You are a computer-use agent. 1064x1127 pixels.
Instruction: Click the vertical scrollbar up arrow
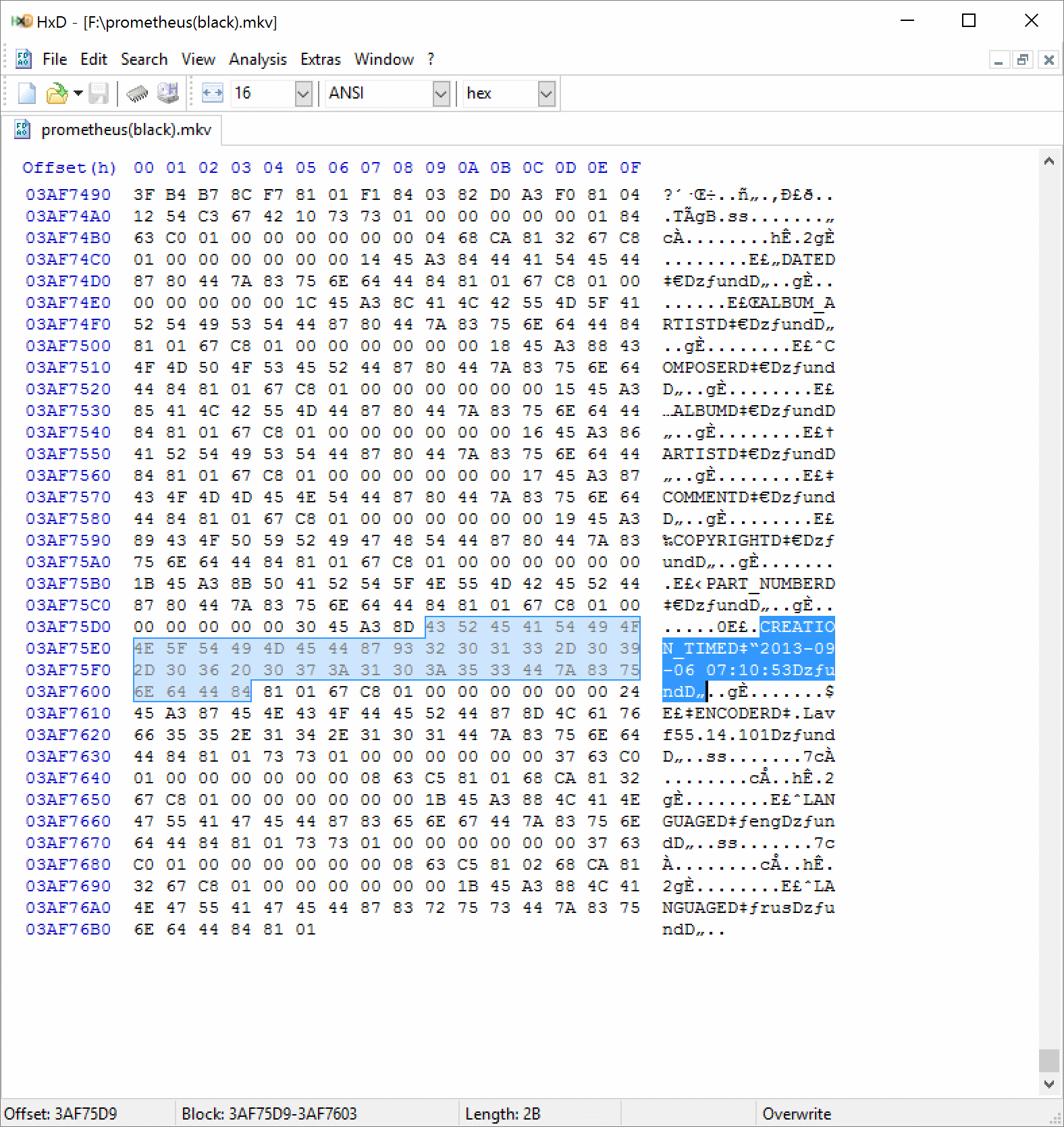[x=1048, y=161]
